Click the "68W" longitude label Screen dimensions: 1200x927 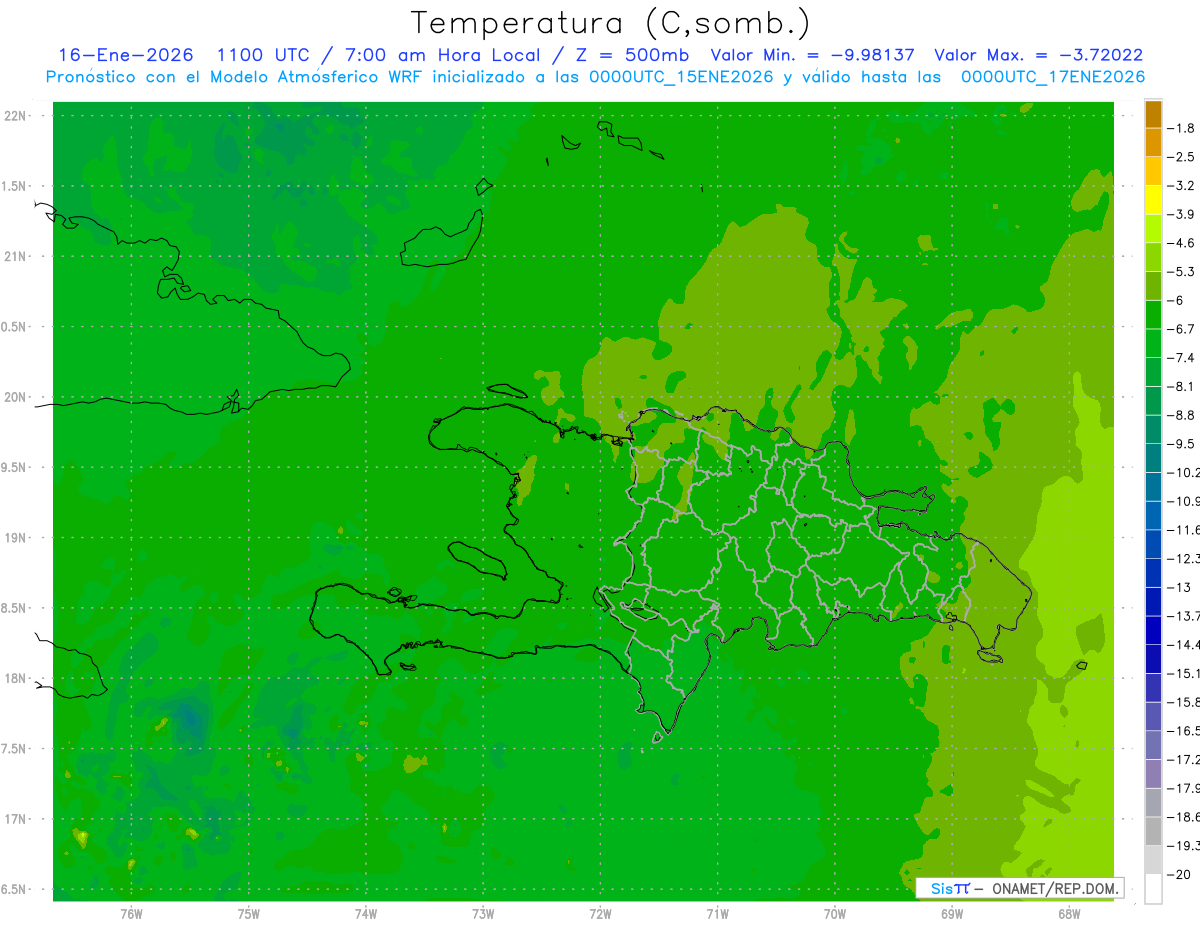(x=1069, y=913)
